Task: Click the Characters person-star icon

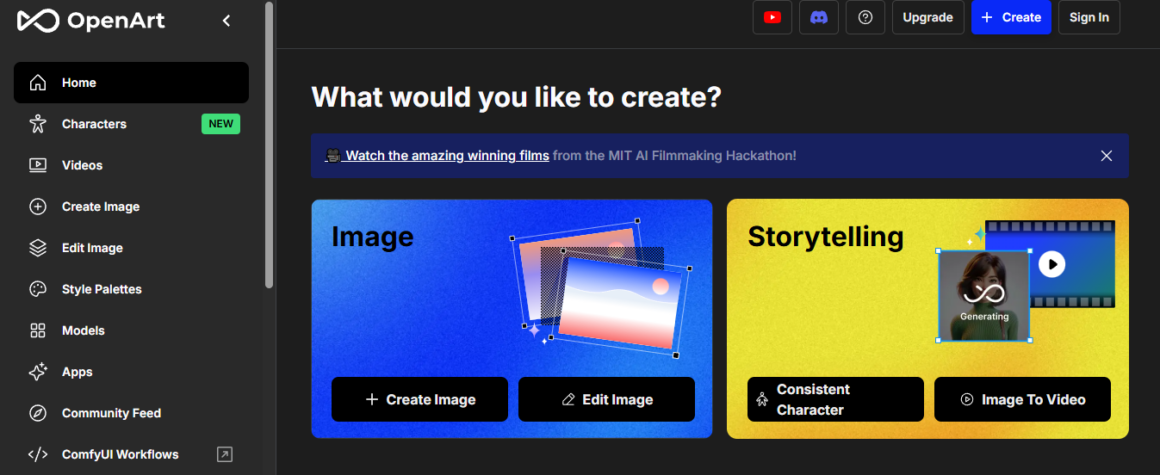Action: coord(38,124)
